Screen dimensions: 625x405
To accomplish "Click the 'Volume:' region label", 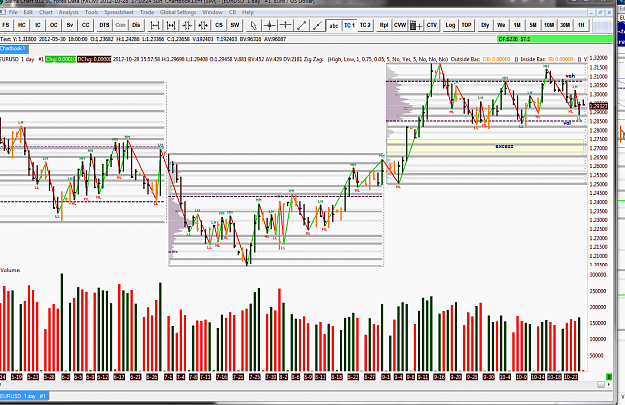I will [x=10, y=270].
